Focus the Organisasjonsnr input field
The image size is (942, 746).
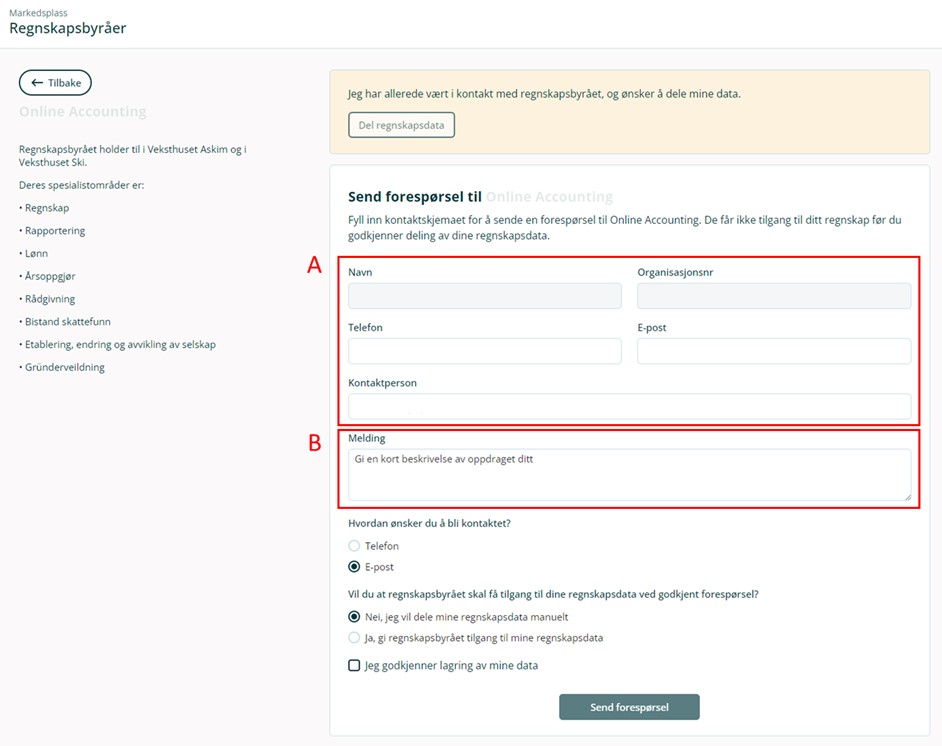click(x=773, y=295)
